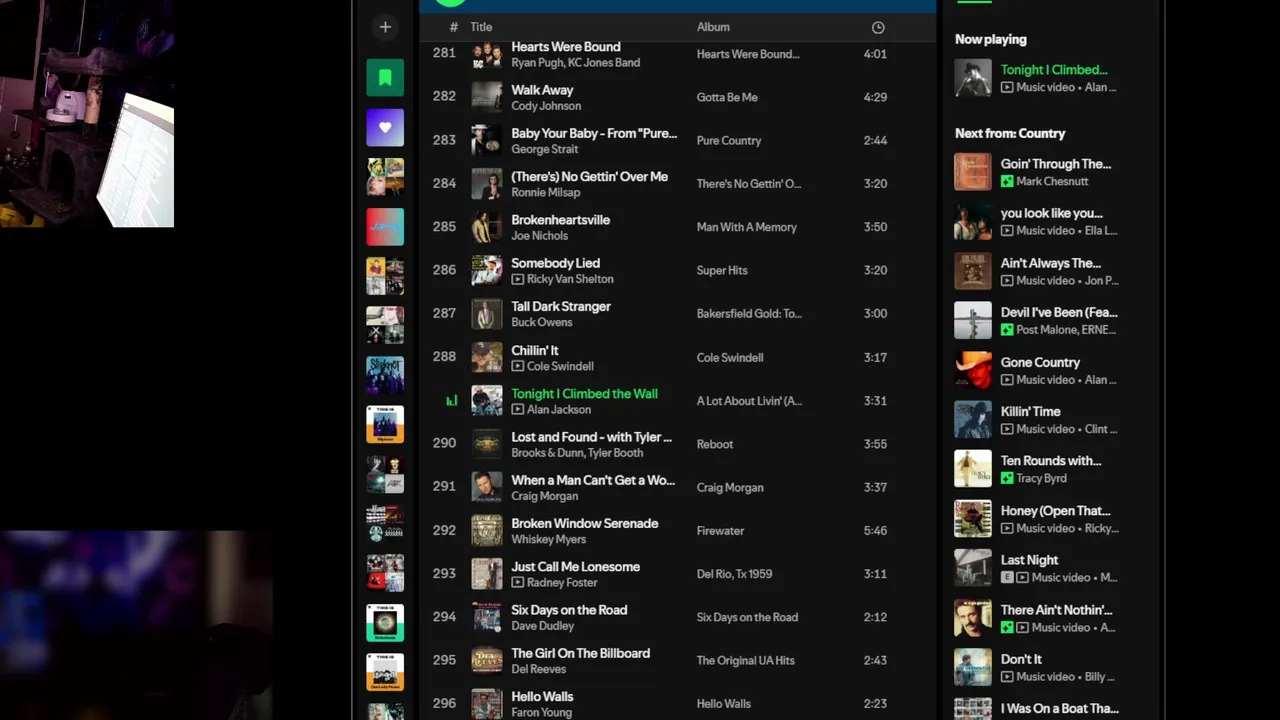Click 'Ten Rounds with...' in queue
Image resolution: width=1280 pixels, height=720 pixels.
pos(1051,461)
